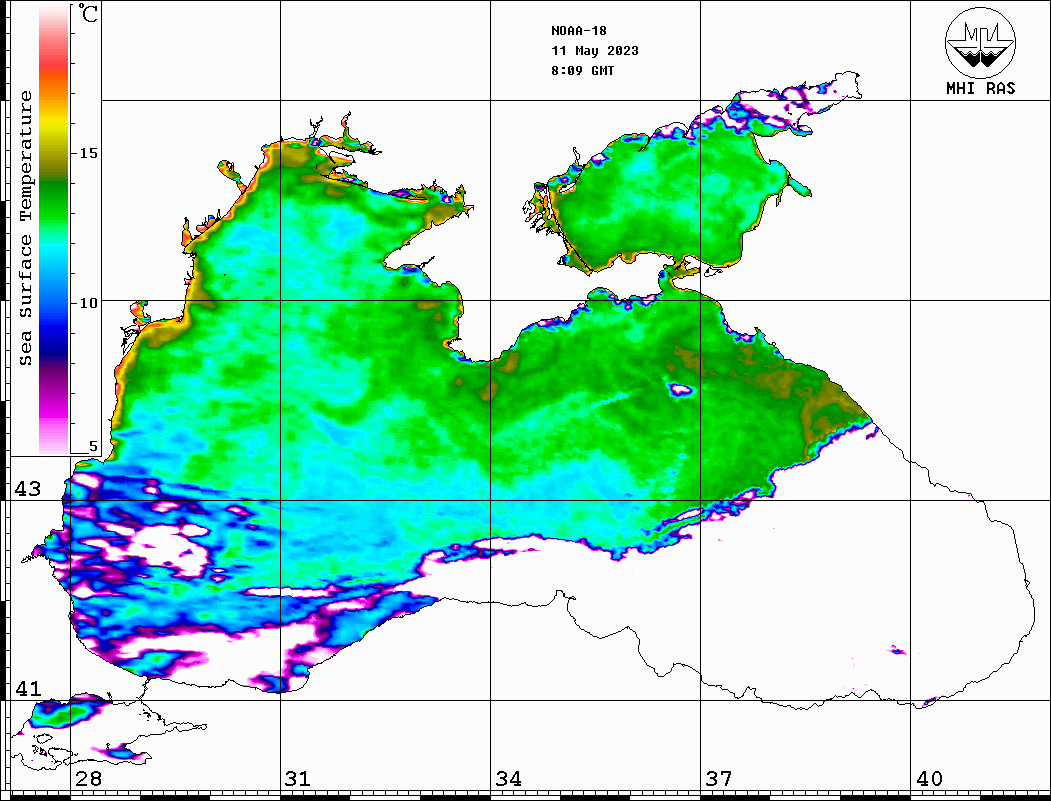Click the longitude 37 label
The width and height of the screenshot is (1051, 801).
[718, 779]
